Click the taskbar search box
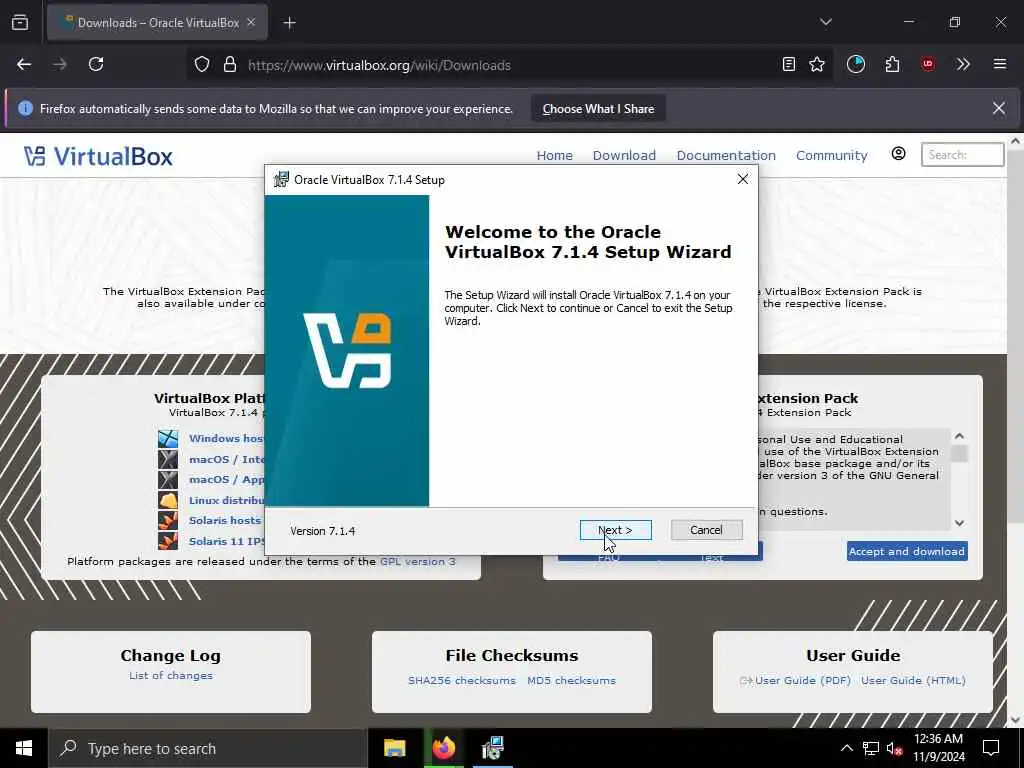1024x768 pixels. pyautogui.click(x=208, y=748)
